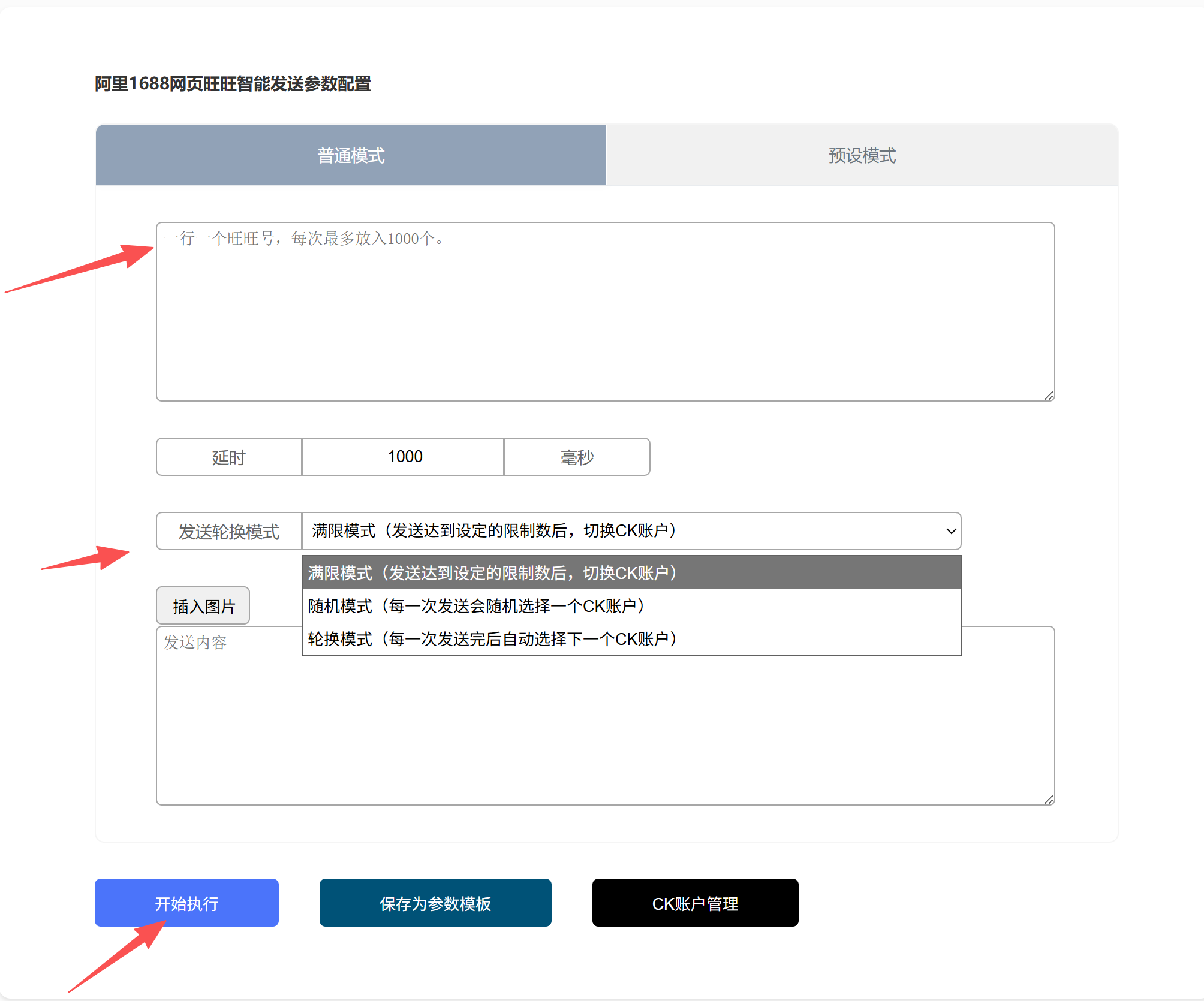1204x1001 pixels.
Task: Grab resize handle of 发送内容 text area
Action: pos(1049,800)
